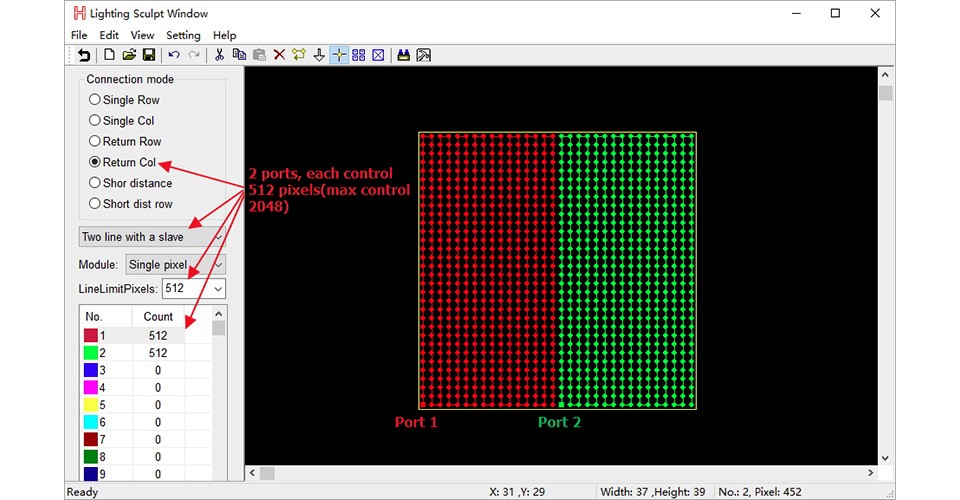The width and height of the screenshot is (960, 500).
Task: Delete with the red X toolbar icon
Action: 279,55
